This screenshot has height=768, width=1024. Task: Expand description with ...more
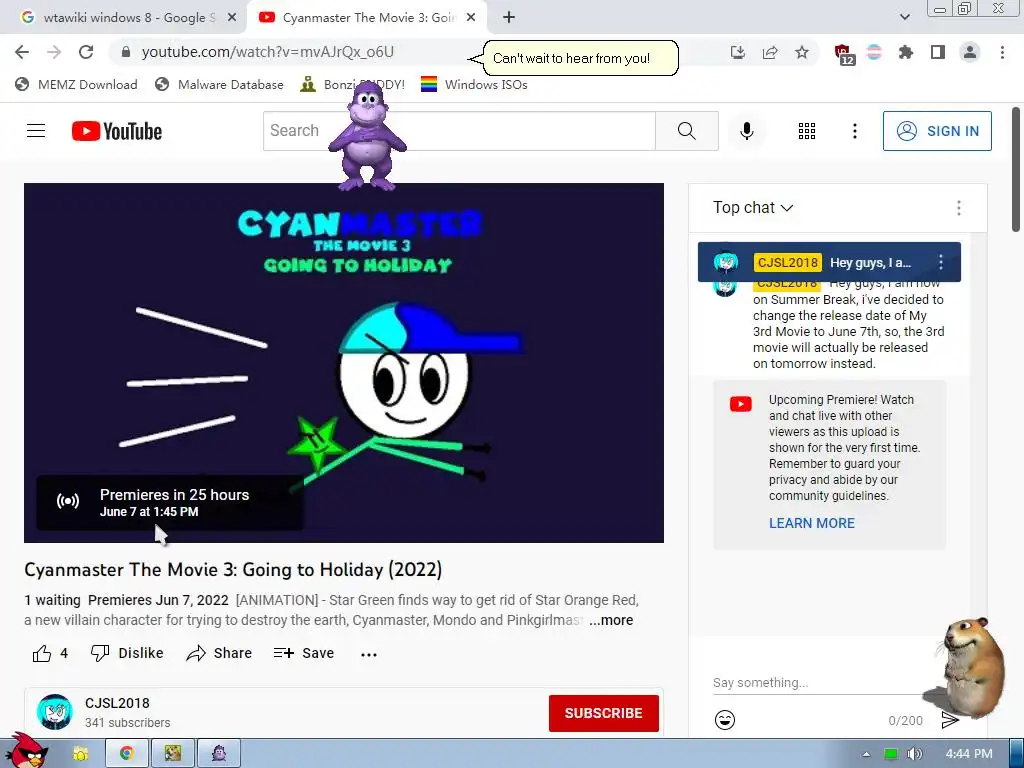(611, 620)
